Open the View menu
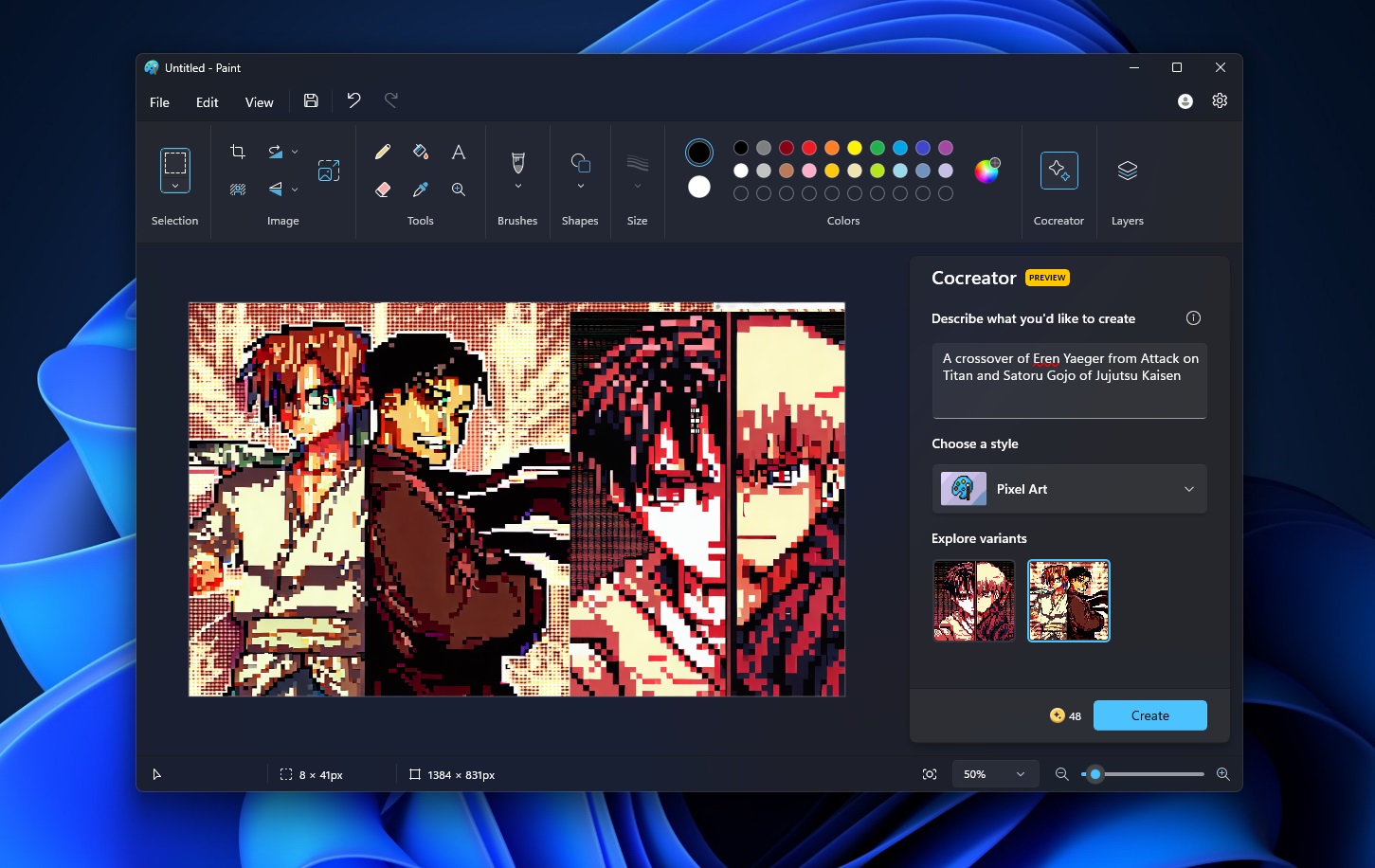The image size is (1375, 868). (259, 102)
